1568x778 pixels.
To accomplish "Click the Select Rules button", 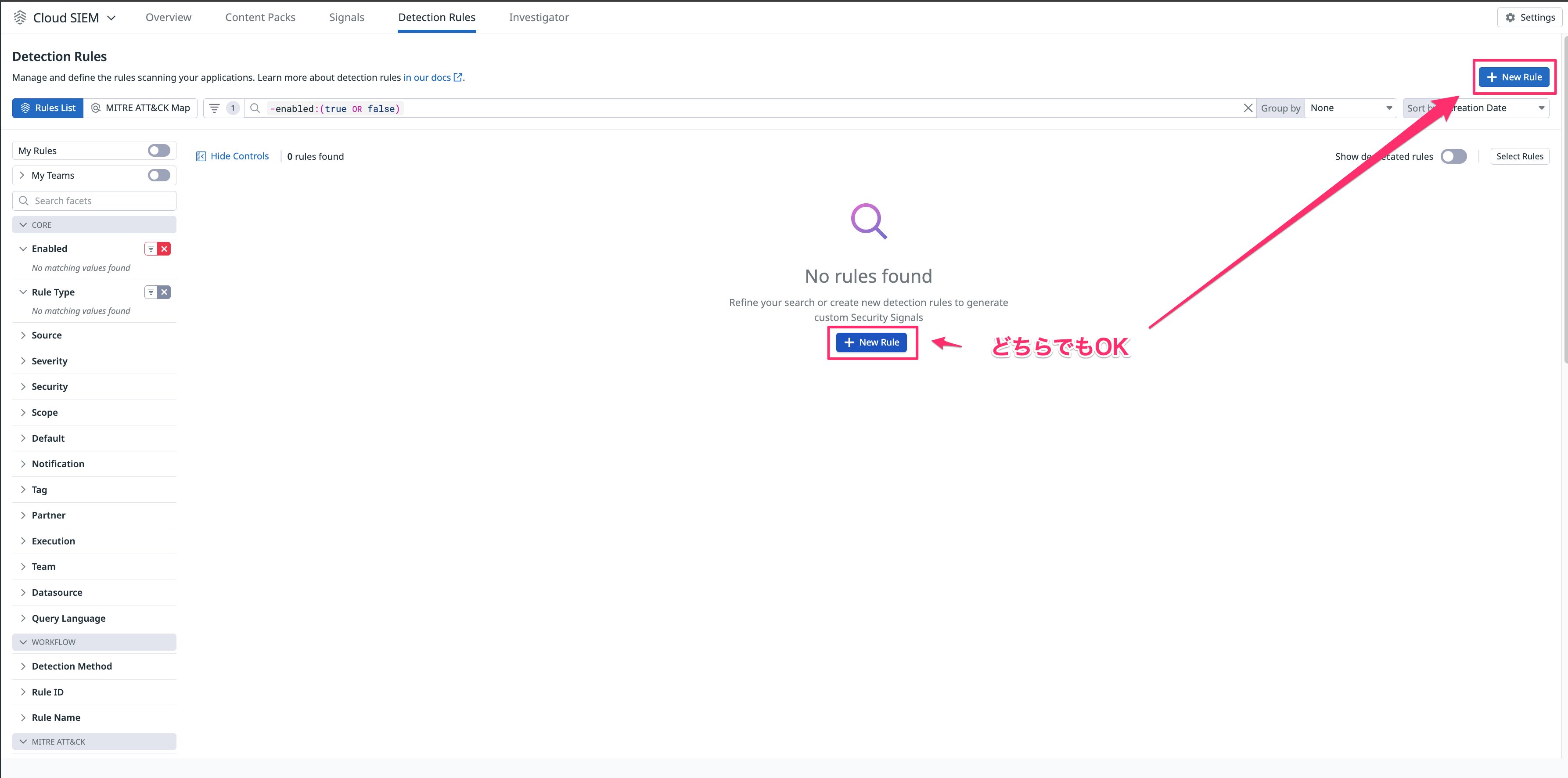I will coord(1519,156).
